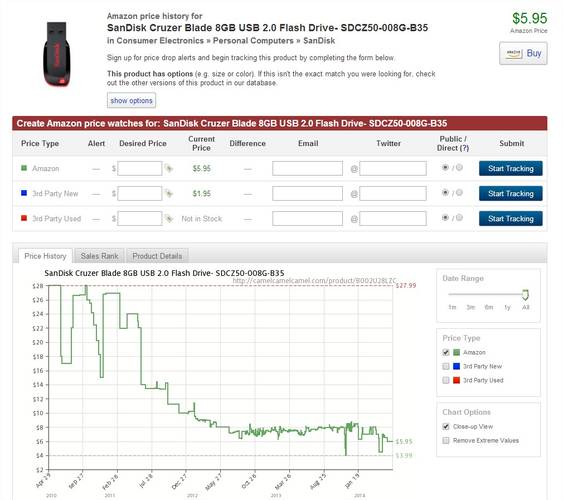Screen dimensions: 563x500
Task: Click the camelcamelcamel.com product URL on chart
Action: [314, 280]
